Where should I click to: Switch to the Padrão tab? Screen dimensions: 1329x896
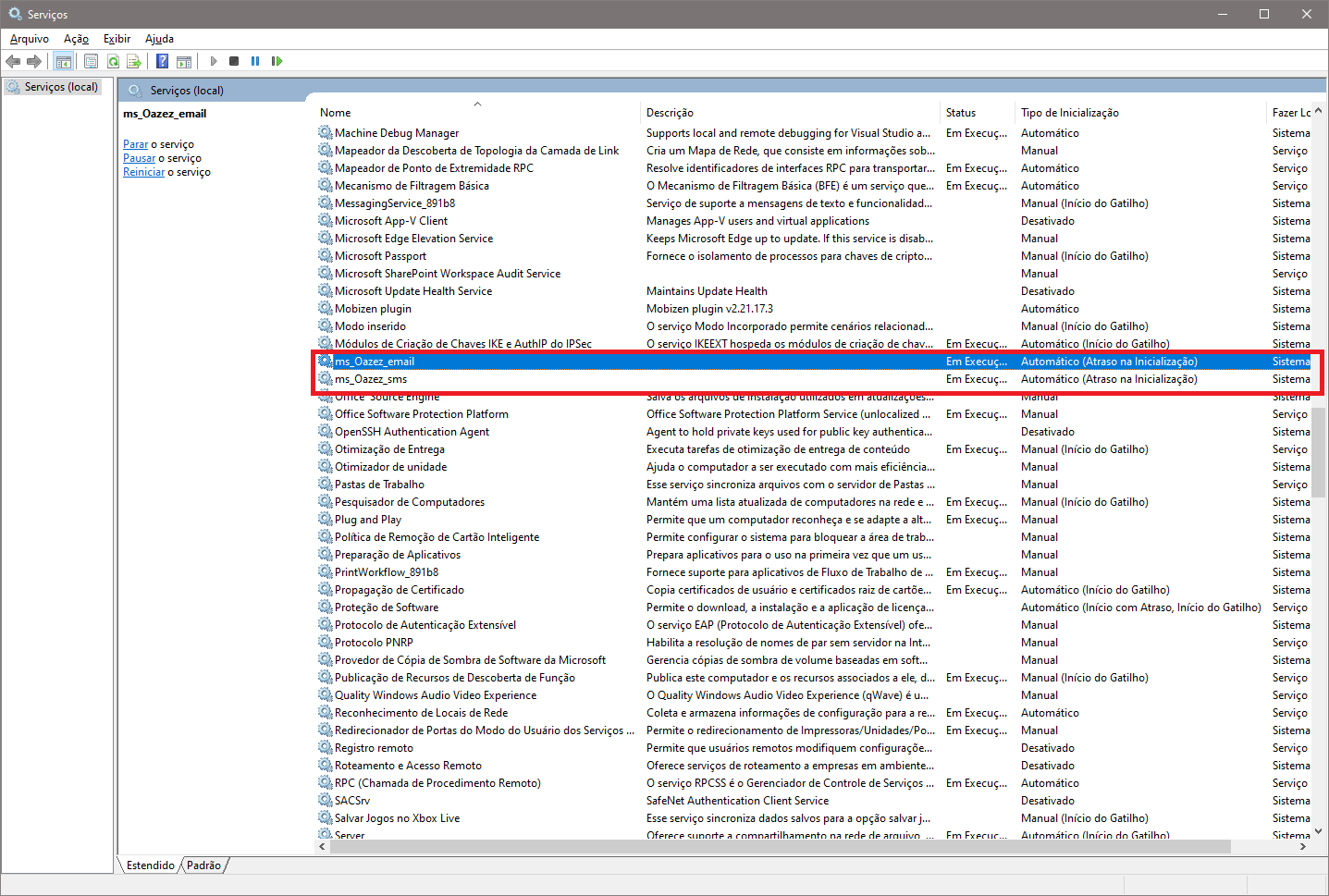coord(203,865)
